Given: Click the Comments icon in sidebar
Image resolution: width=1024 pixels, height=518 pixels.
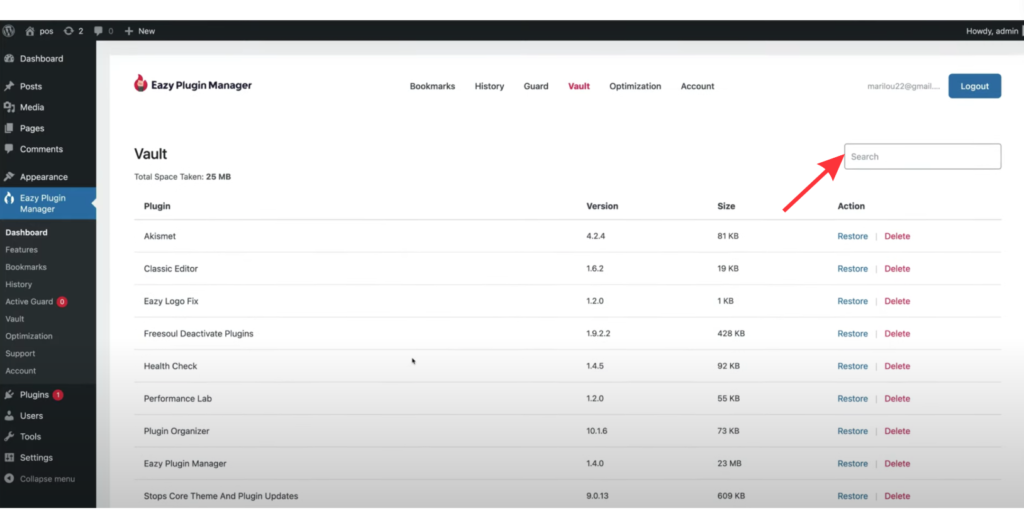Looking at the screenshot, I should click(9, 149).
